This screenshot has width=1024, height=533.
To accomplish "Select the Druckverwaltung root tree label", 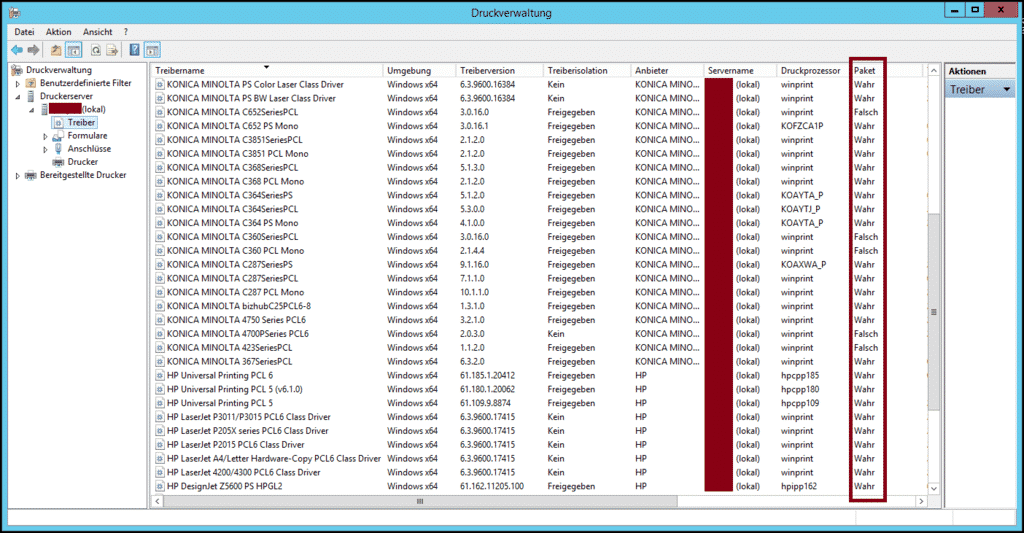I will (x=59, y=70).
